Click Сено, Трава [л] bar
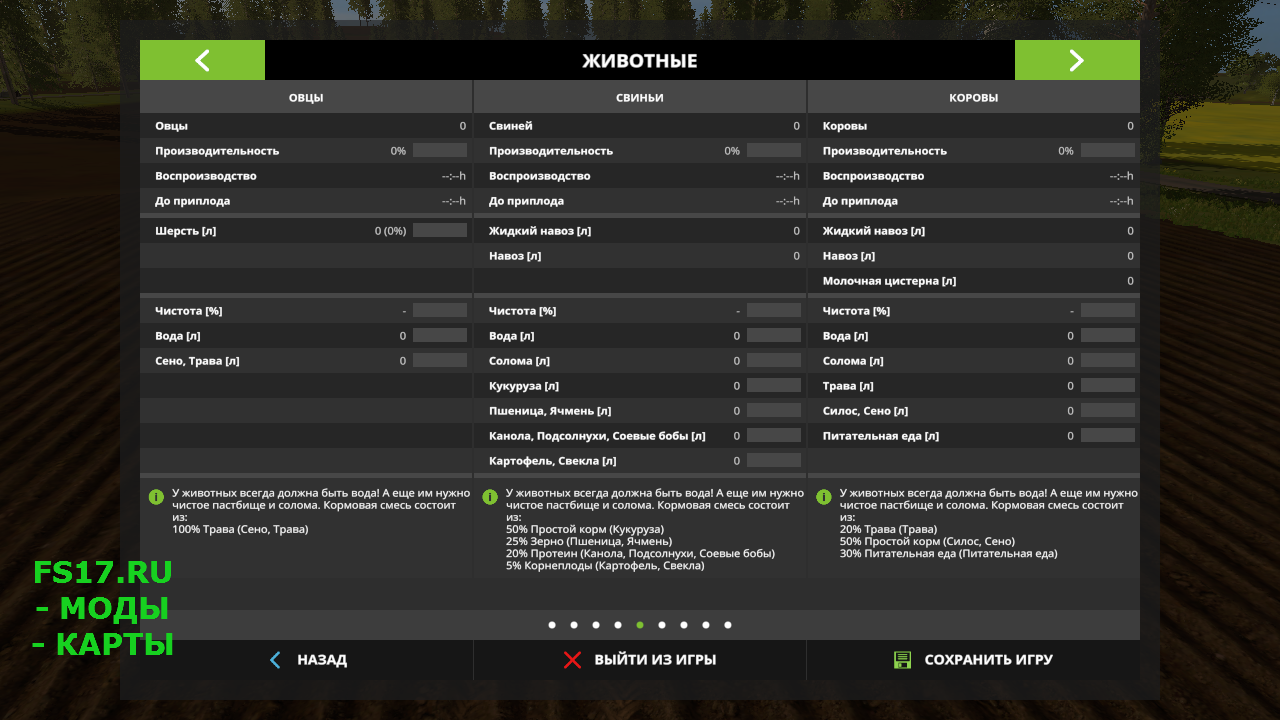Screen dimensions: 1280x720 click(x=440, y=361)
